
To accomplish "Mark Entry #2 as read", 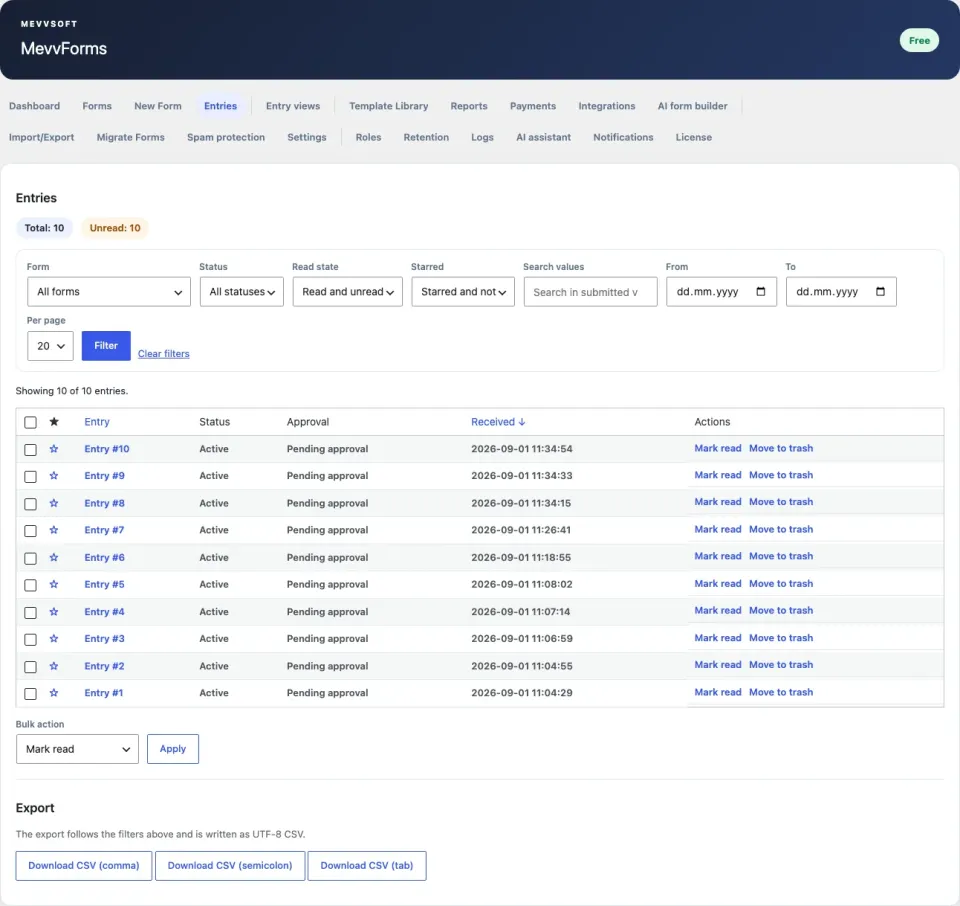I will click(718, 665).
